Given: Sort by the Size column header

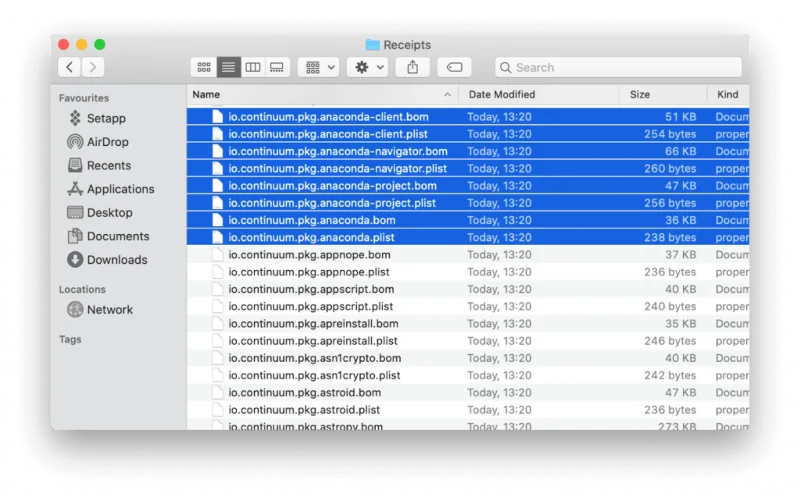Looking at the screenshot, I should click(639, 94).
